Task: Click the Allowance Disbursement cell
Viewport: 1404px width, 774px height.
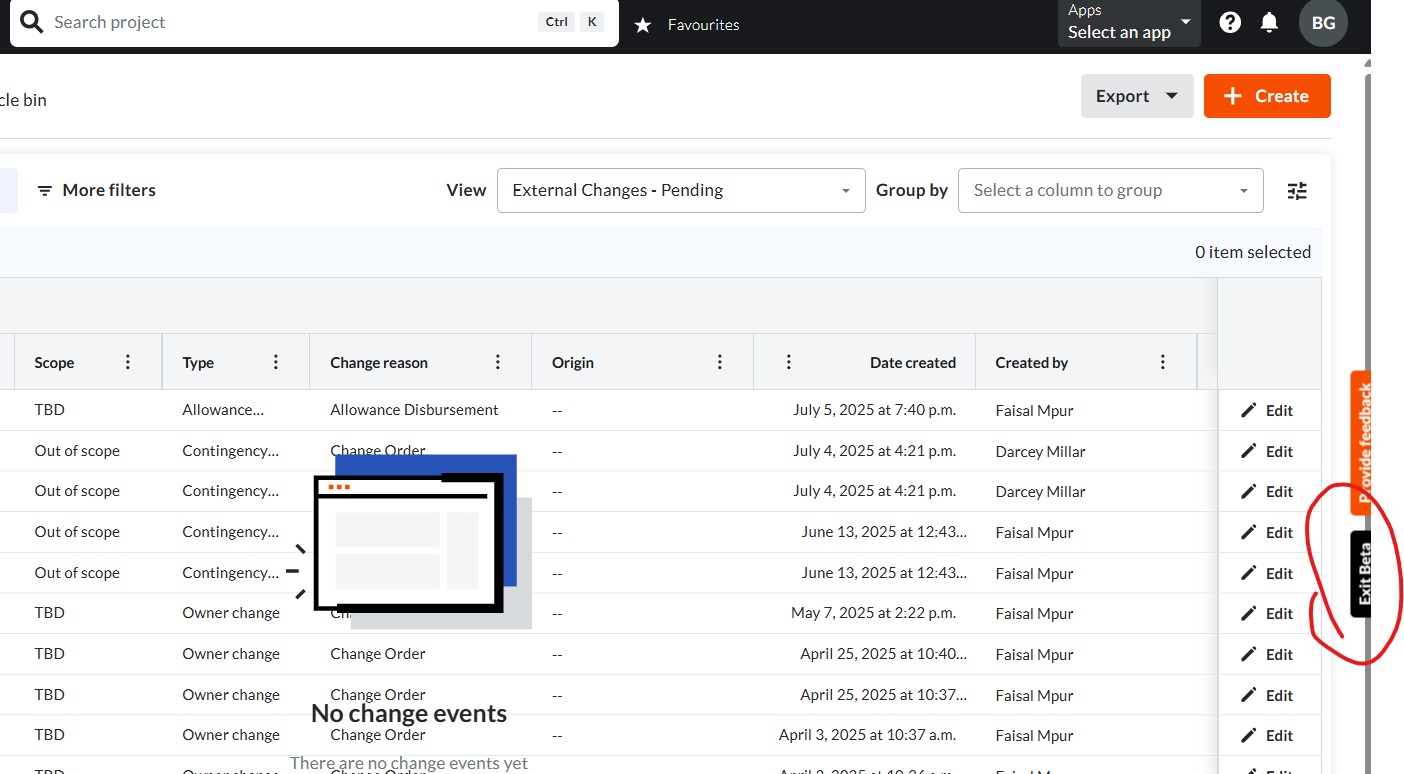Action: (x=414, y=410)
